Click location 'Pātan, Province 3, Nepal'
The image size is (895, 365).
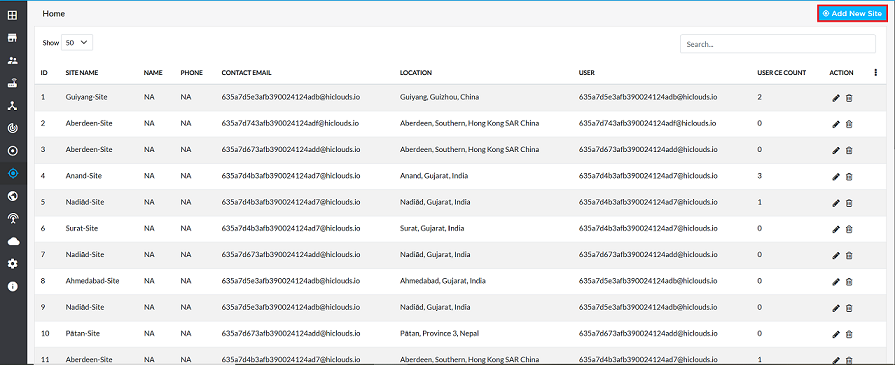click(440, 334)
